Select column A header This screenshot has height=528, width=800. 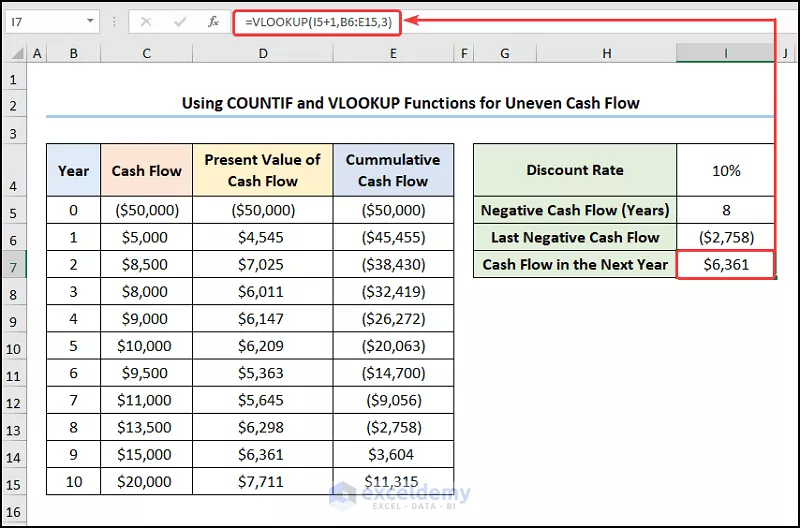(x=37, y=53)
